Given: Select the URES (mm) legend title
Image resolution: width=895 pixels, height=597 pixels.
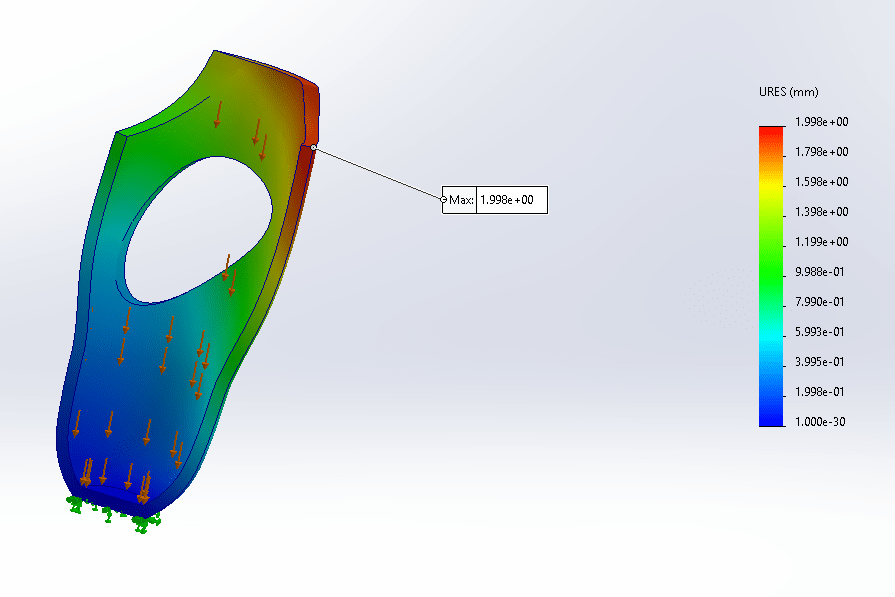Looking at the screenshot, I should click(x=788, y=92).
